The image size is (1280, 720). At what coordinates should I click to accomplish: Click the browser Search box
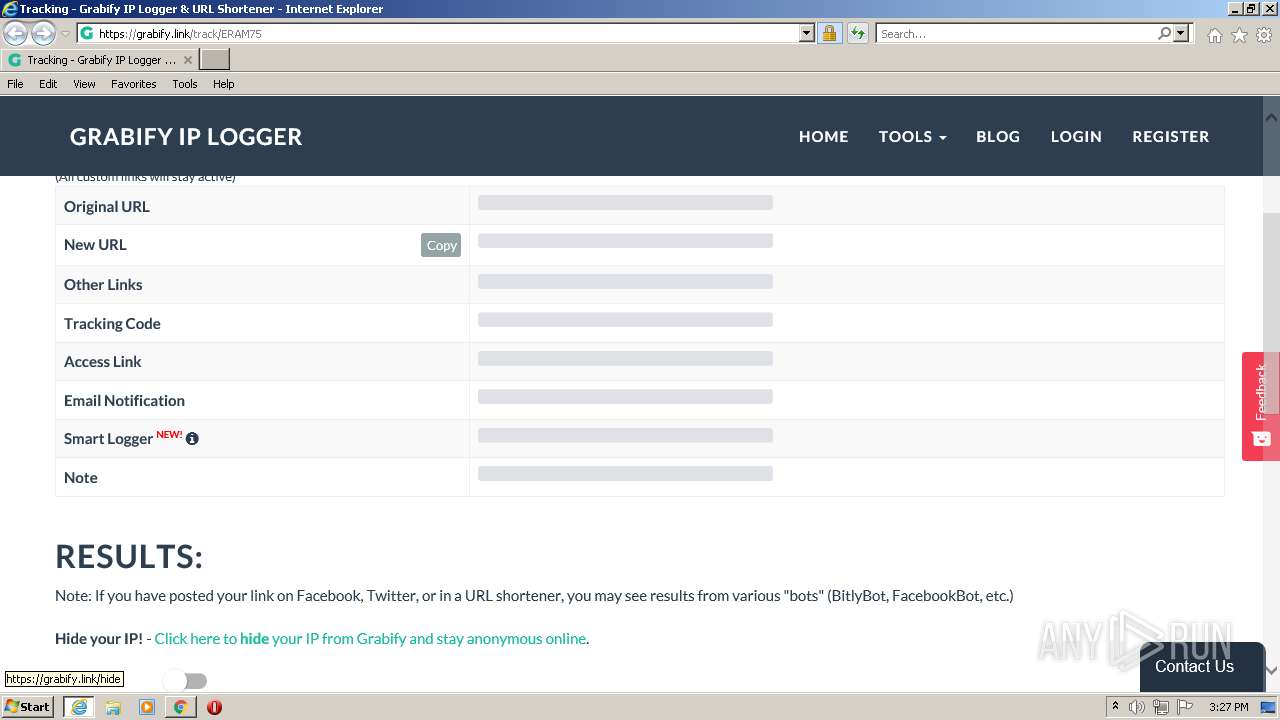click(1016, 33)
